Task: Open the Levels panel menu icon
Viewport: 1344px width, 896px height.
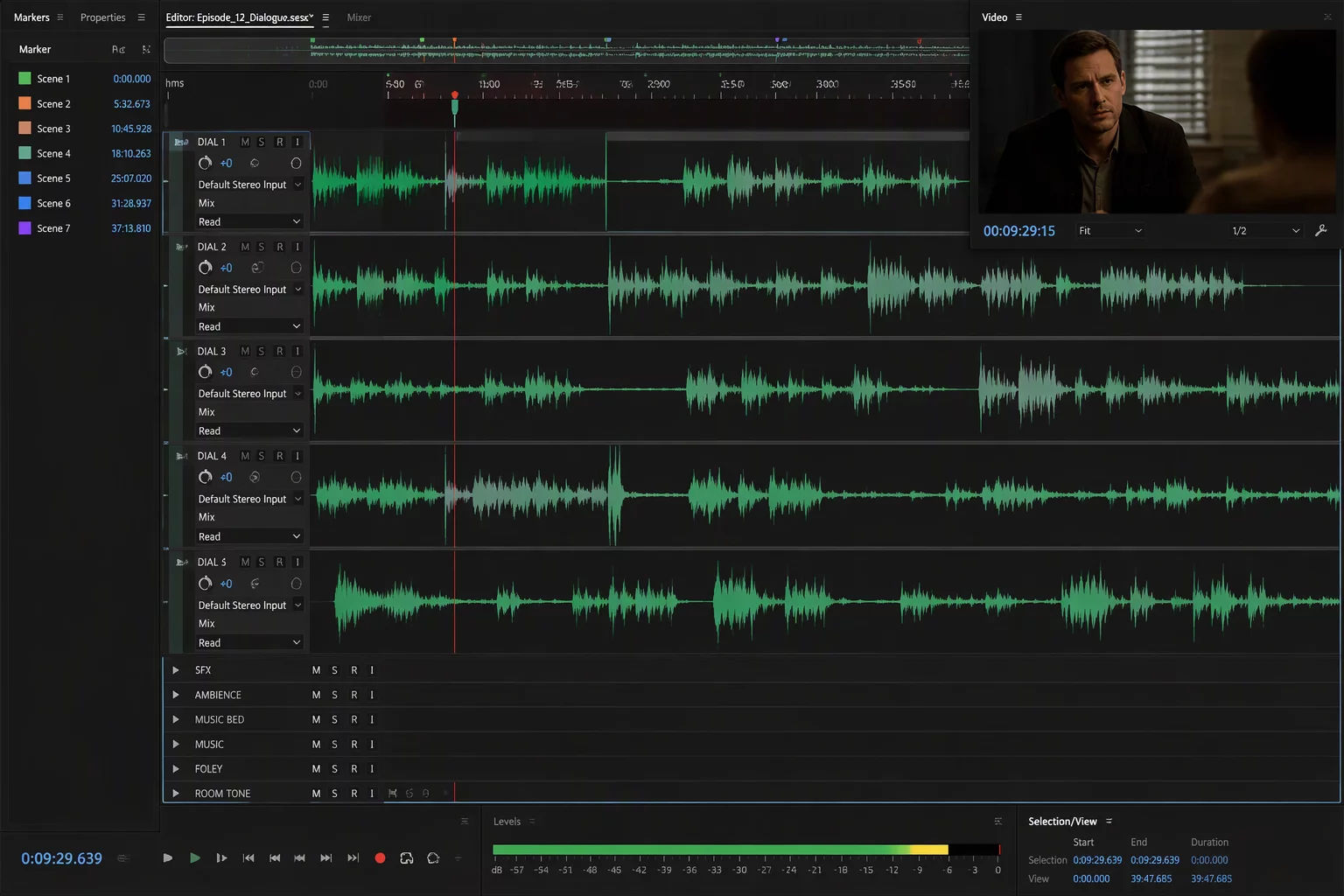Action: (x=532, y=822)
